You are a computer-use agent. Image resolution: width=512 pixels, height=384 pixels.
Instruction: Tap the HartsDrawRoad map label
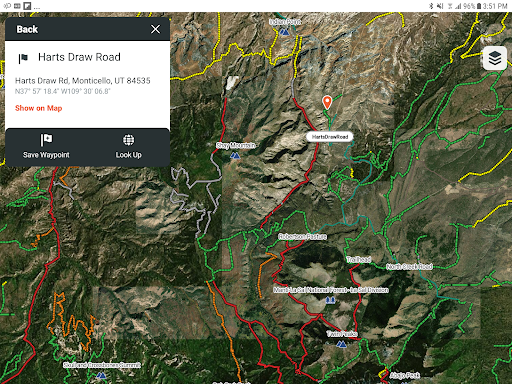(330, 137)
